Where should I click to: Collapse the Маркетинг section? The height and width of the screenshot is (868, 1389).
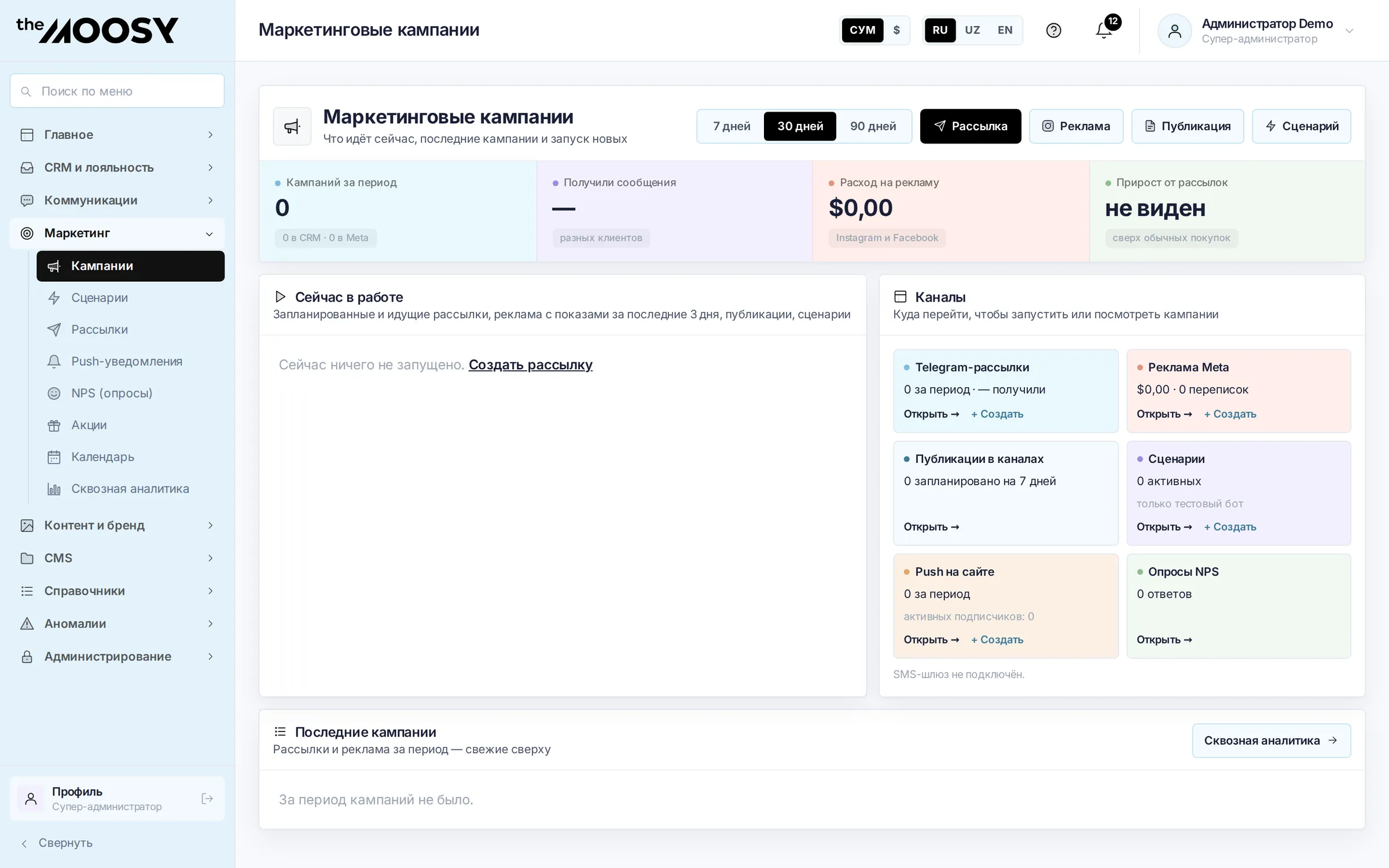117,233
